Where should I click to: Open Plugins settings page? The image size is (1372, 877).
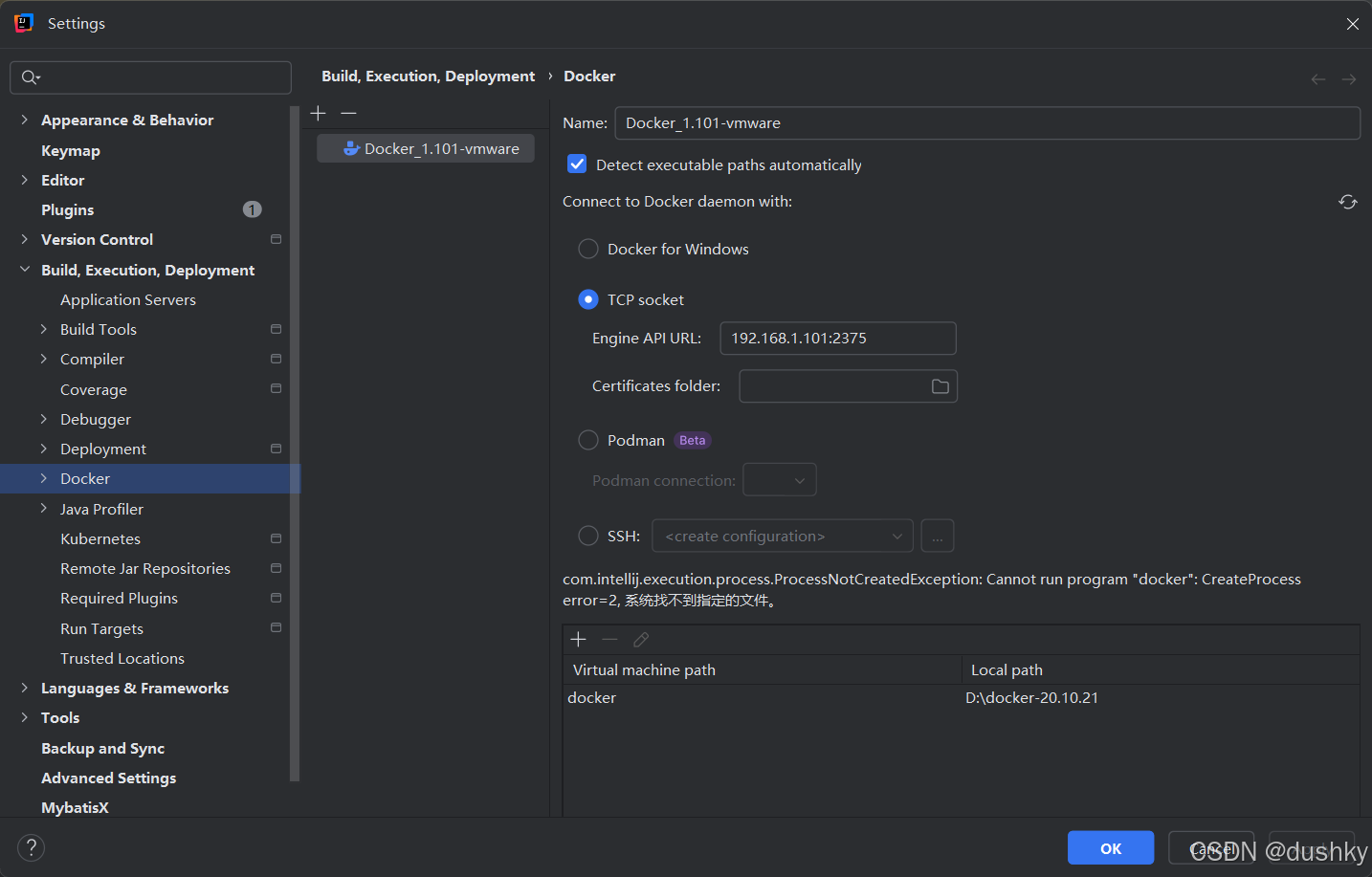[68, 209]
